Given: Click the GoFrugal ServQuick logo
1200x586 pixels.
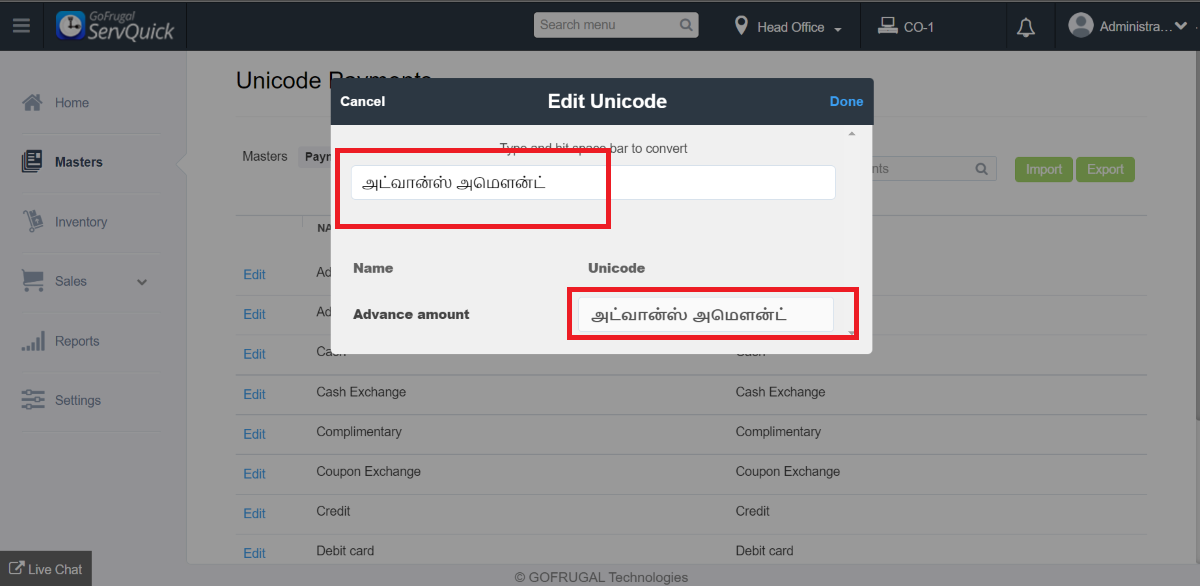Looking at the screenshot, I should pos(115,26).
